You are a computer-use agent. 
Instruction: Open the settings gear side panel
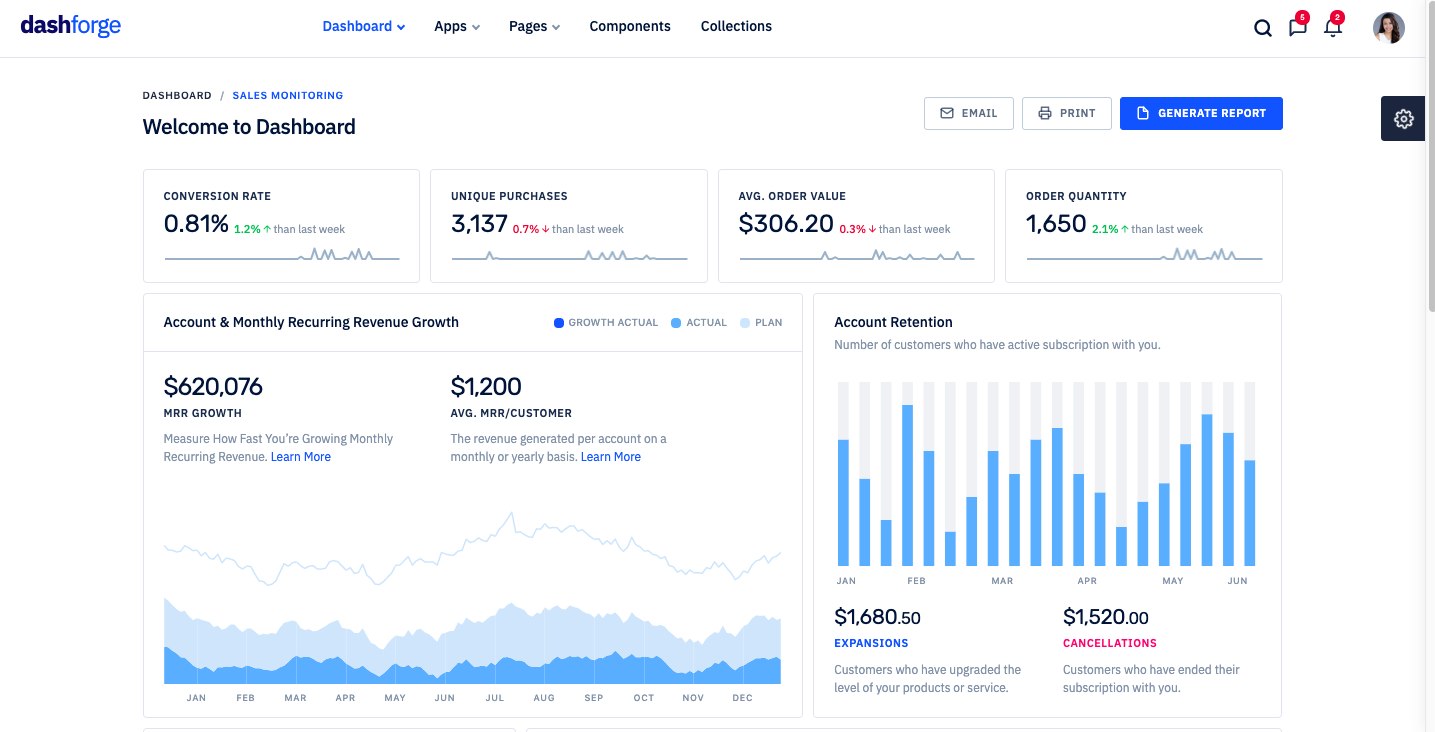pos(1404,119)
